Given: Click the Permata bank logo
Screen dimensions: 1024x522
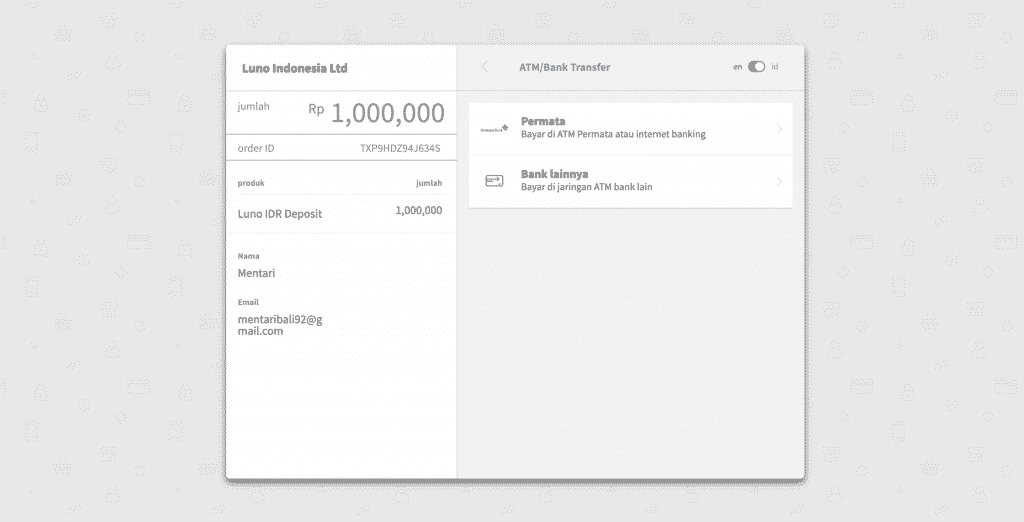Looking at the screenshot, I should coord(494,129).
